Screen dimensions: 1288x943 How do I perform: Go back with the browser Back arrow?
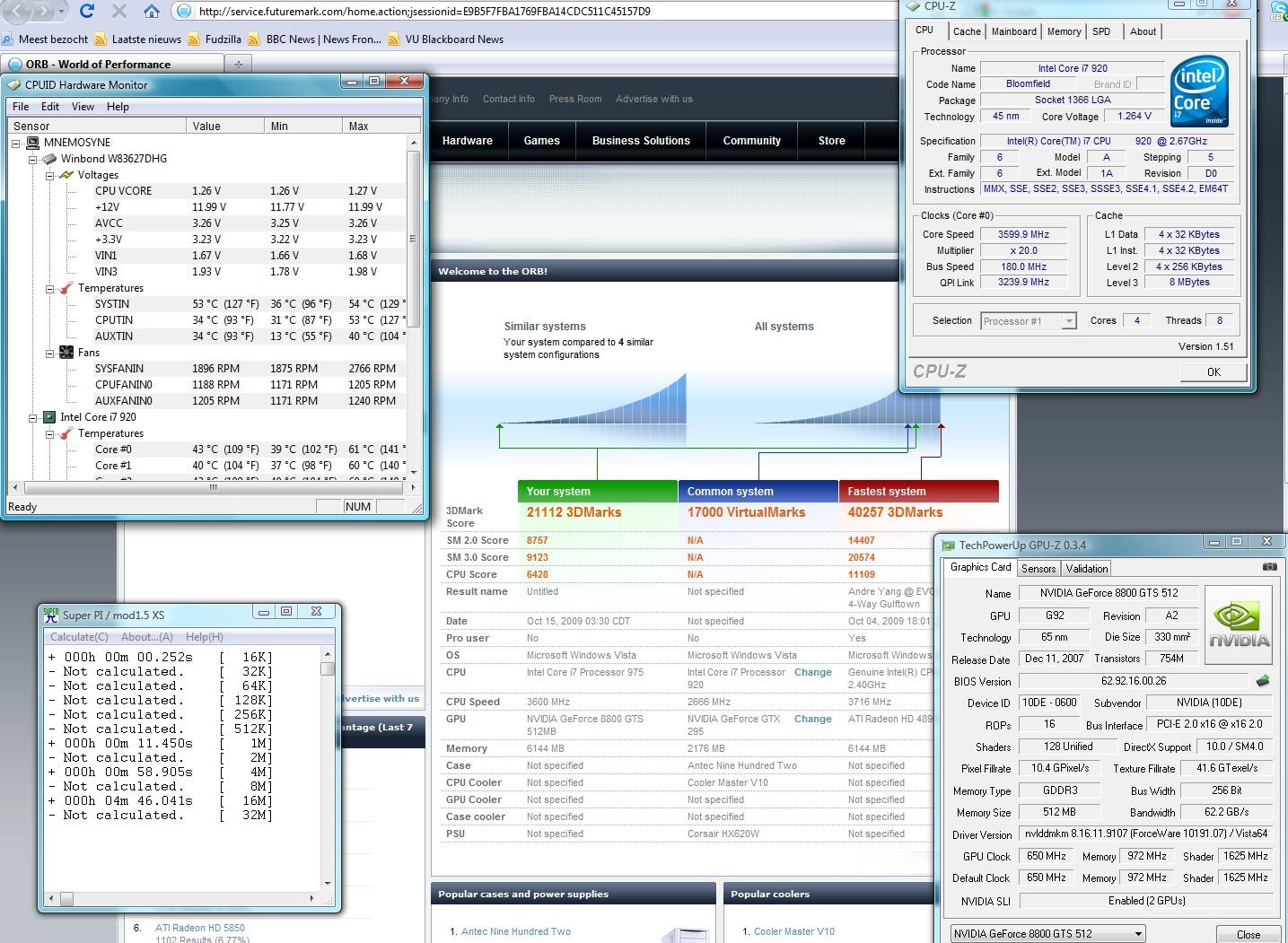coord(17,11)
